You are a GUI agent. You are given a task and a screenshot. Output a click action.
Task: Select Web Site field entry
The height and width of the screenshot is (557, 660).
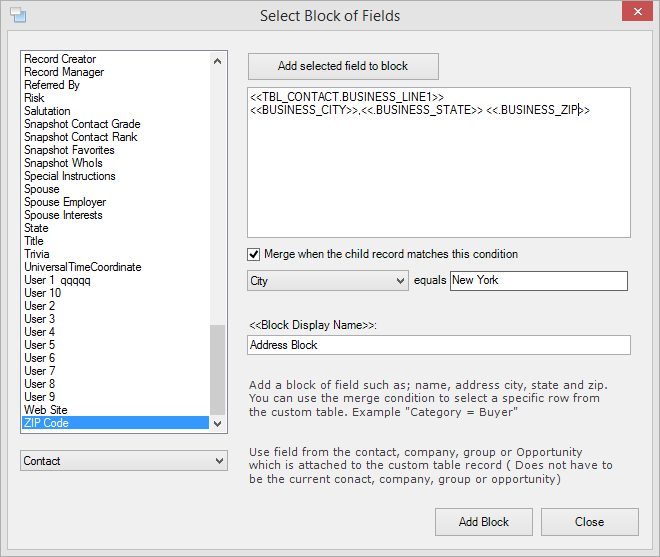(115, 410)
